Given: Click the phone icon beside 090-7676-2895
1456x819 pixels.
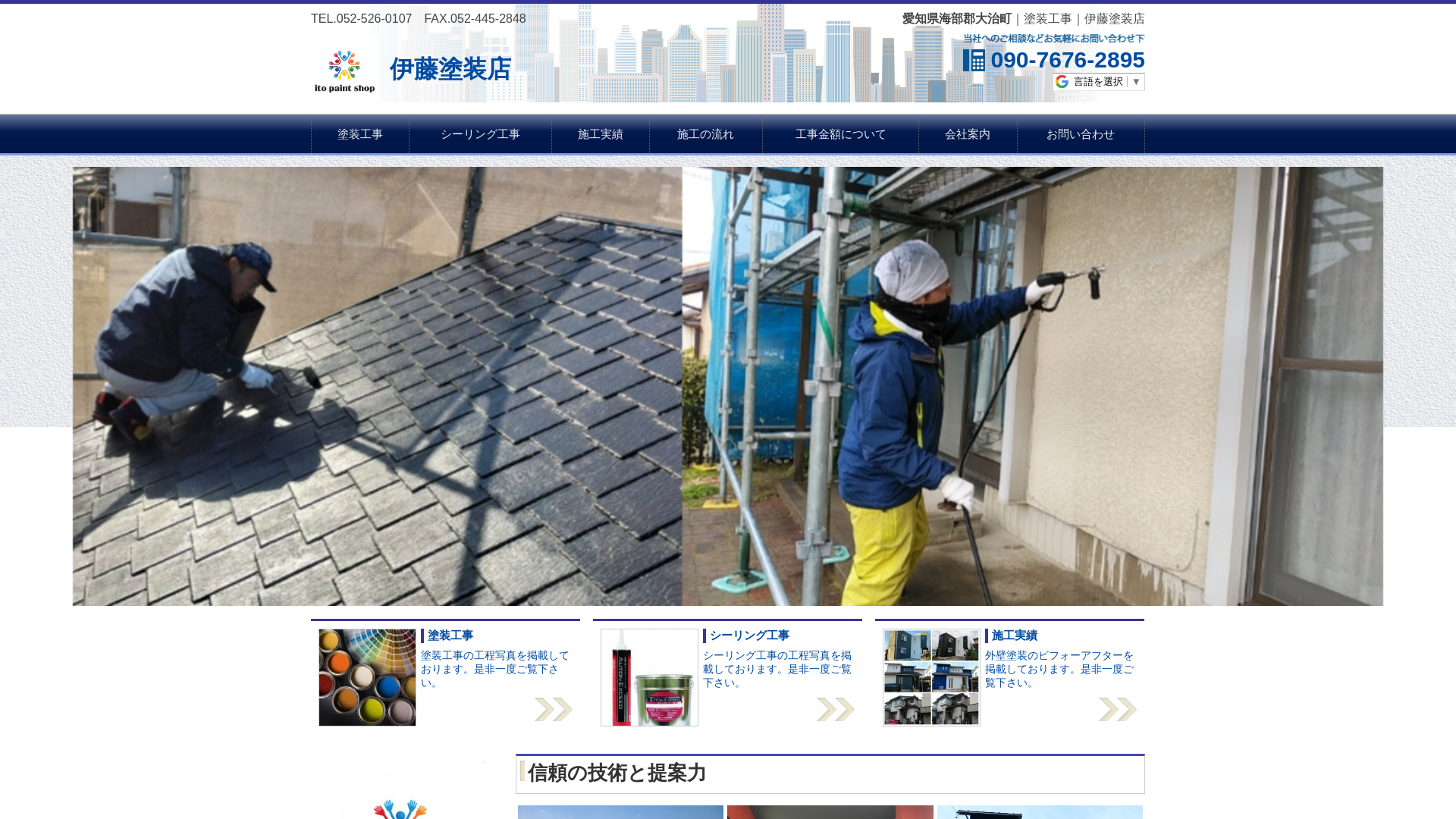Looking at the screenshot, I should click(x=974, y=61).
